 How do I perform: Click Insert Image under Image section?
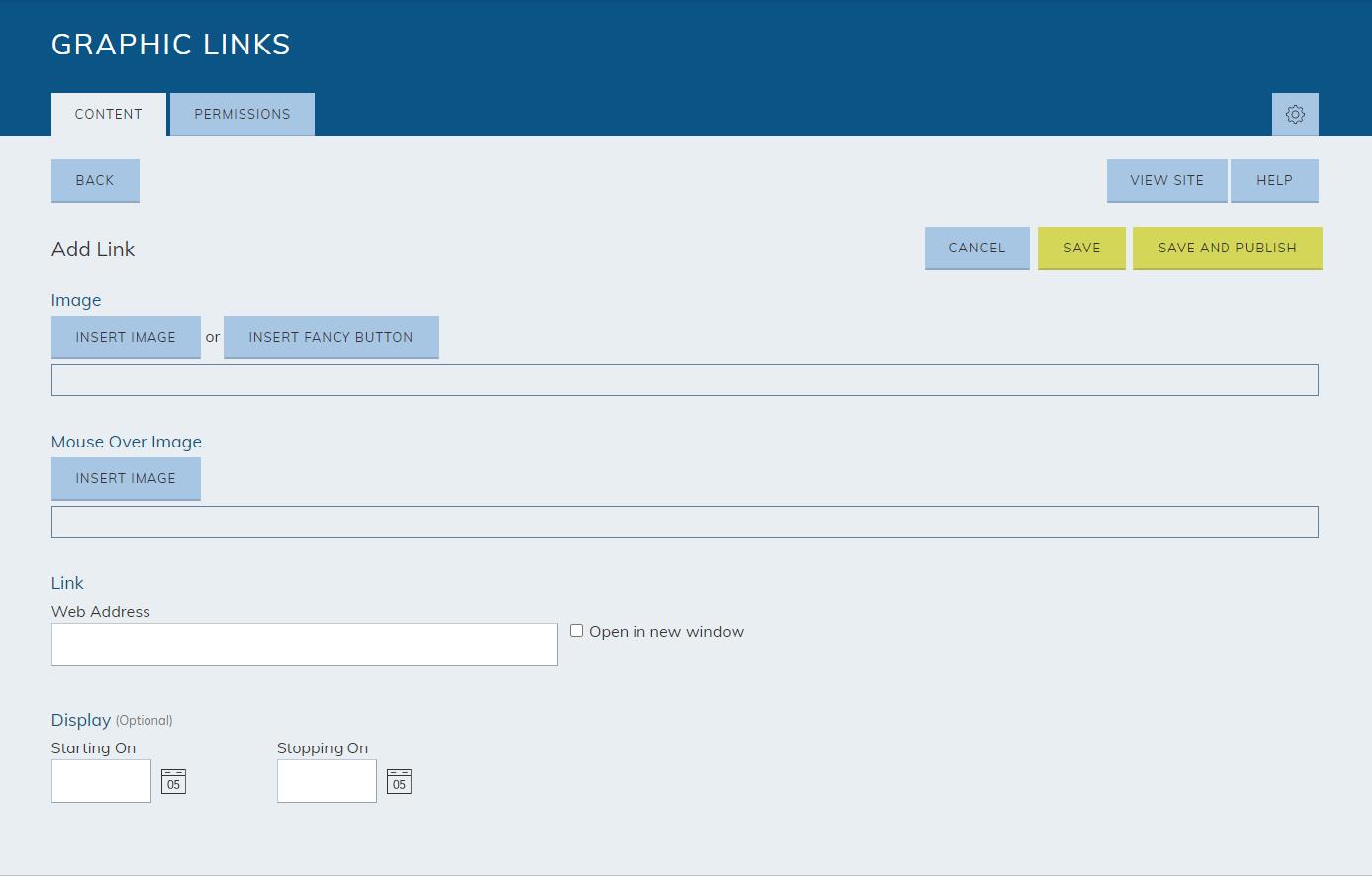(126, 338)
